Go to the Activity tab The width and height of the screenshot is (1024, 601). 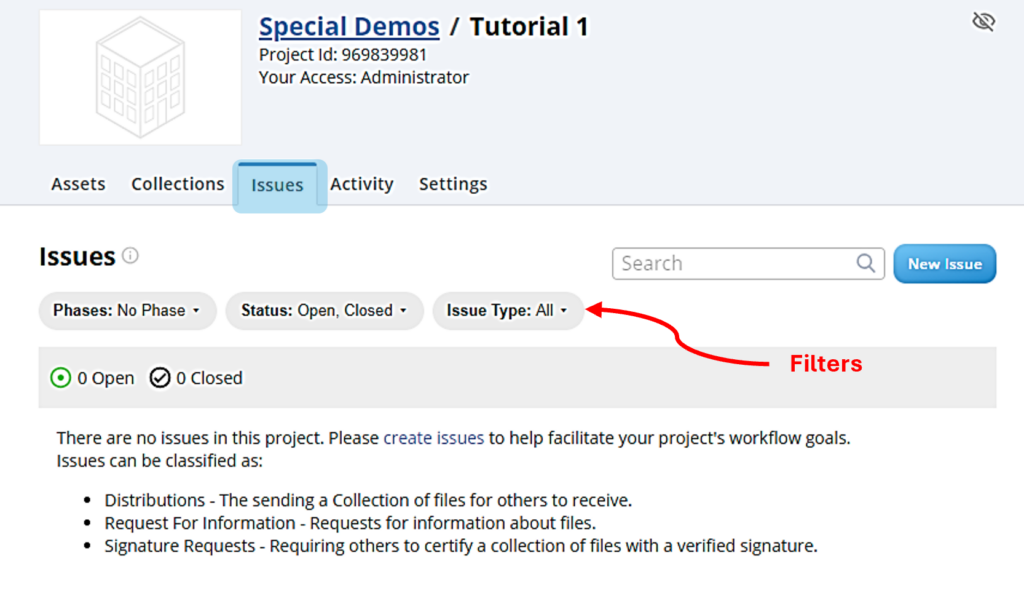pos(362,184)
